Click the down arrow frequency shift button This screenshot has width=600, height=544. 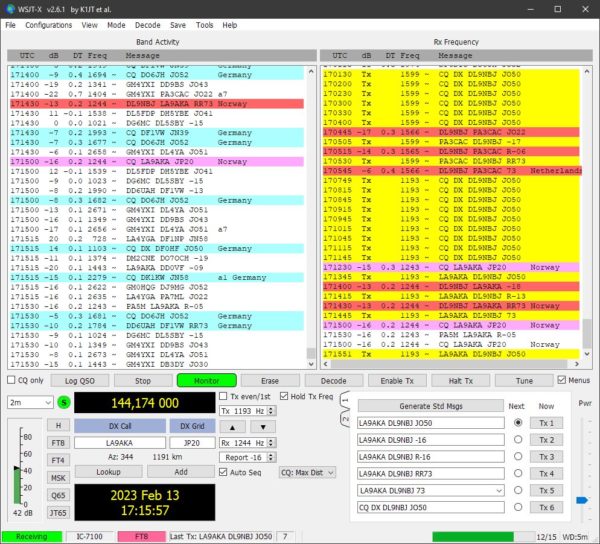[263, 427]
